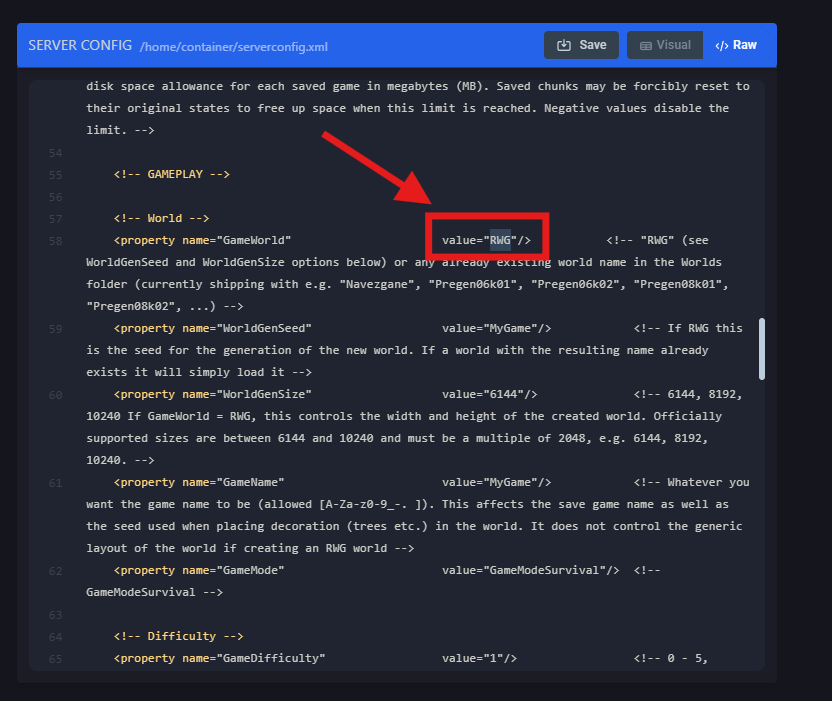This screenshot has width=832, height=701.
Task: Click line number 55 in the gutter
Action: click(x=55, y=176)
